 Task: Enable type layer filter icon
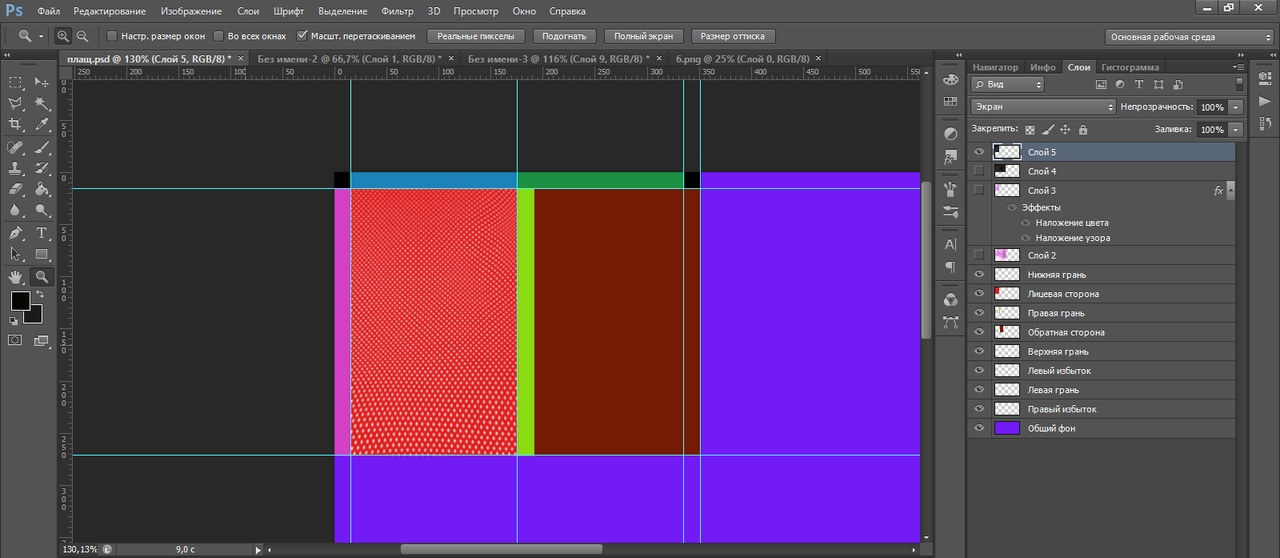pyautogui.click(x=1139, y=85)
